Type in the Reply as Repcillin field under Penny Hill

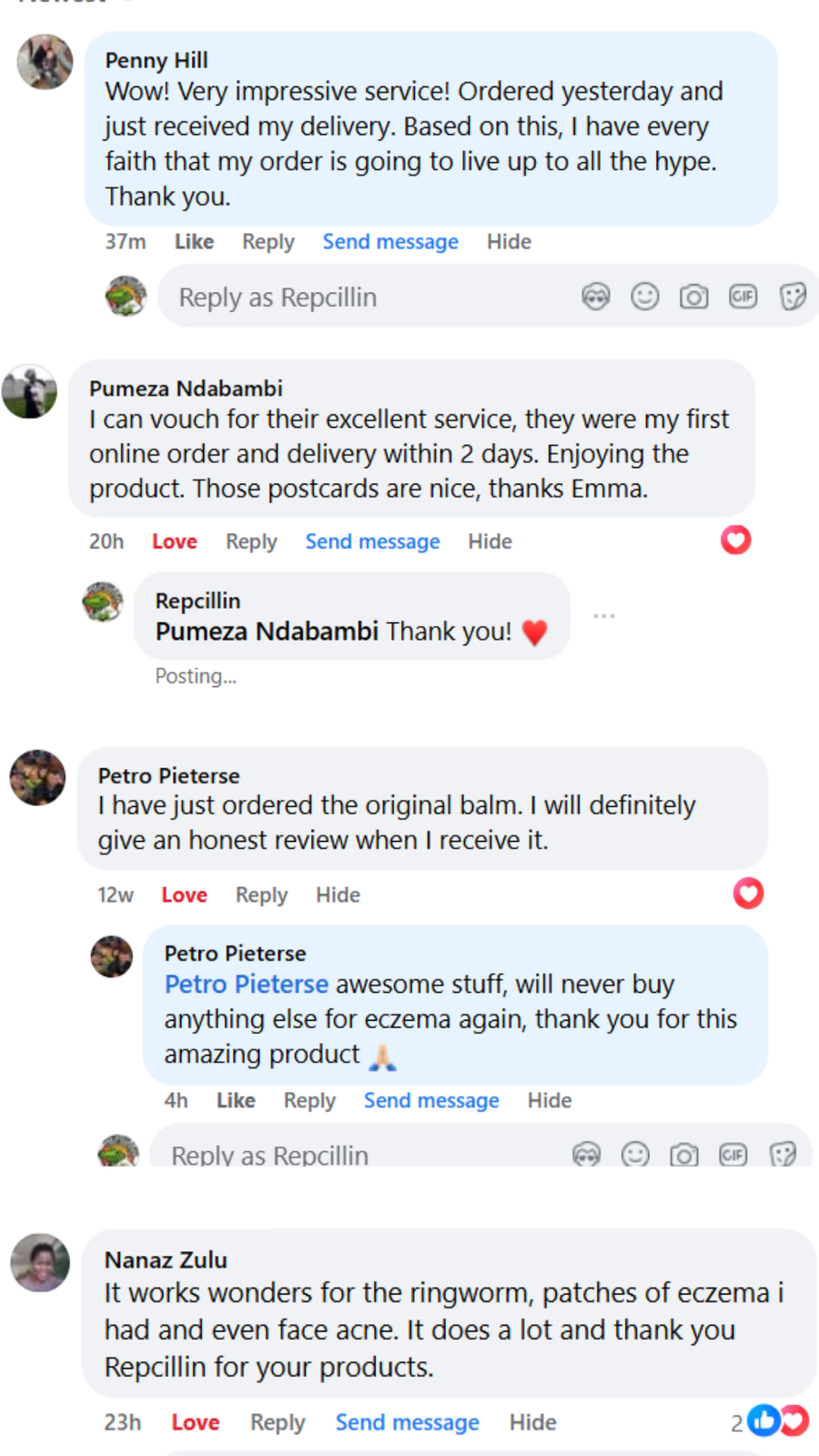click(x=364, y=298)
